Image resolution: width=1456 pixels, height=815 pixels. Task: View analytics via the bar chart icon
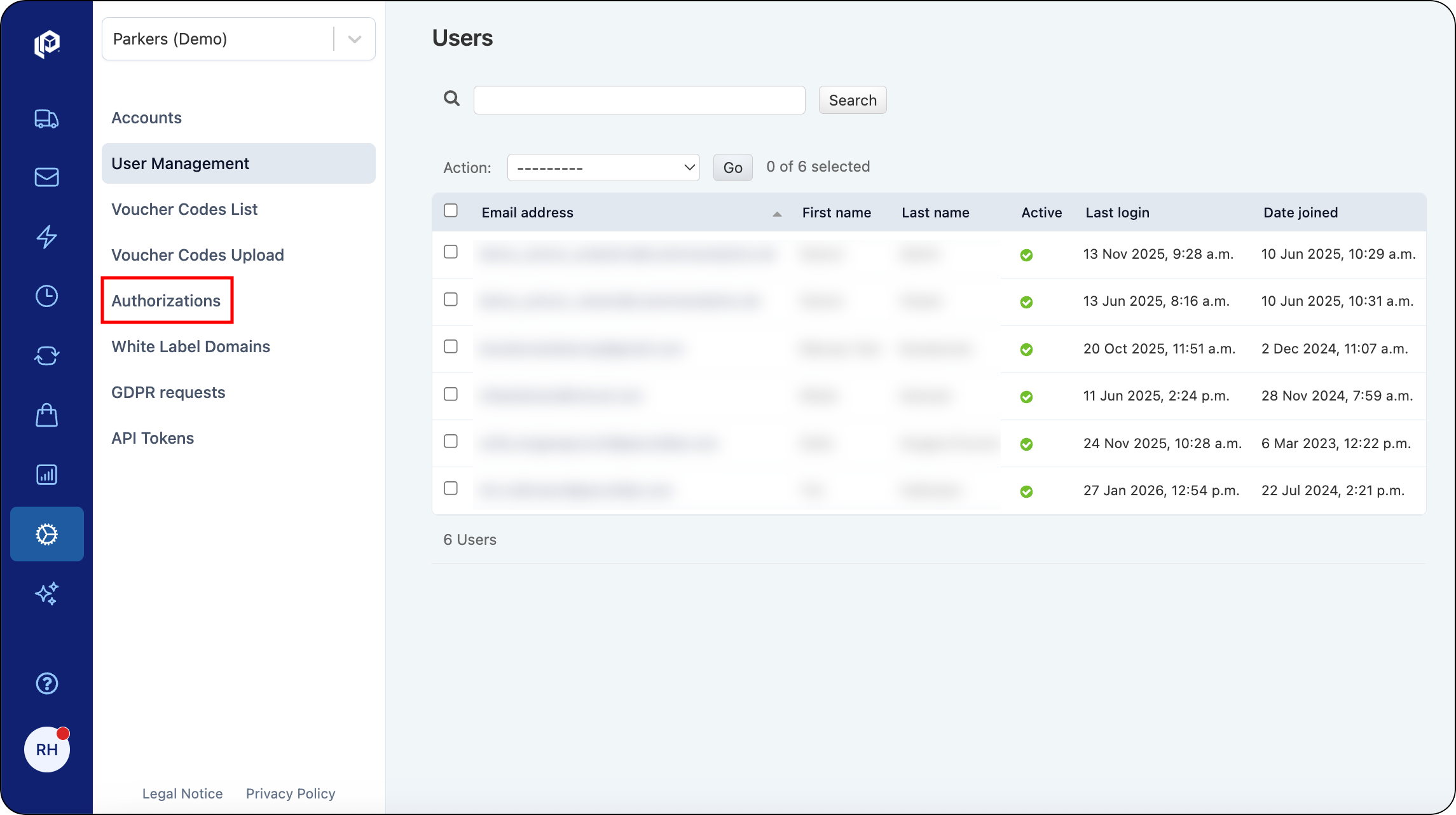click(x=46, y=474)
